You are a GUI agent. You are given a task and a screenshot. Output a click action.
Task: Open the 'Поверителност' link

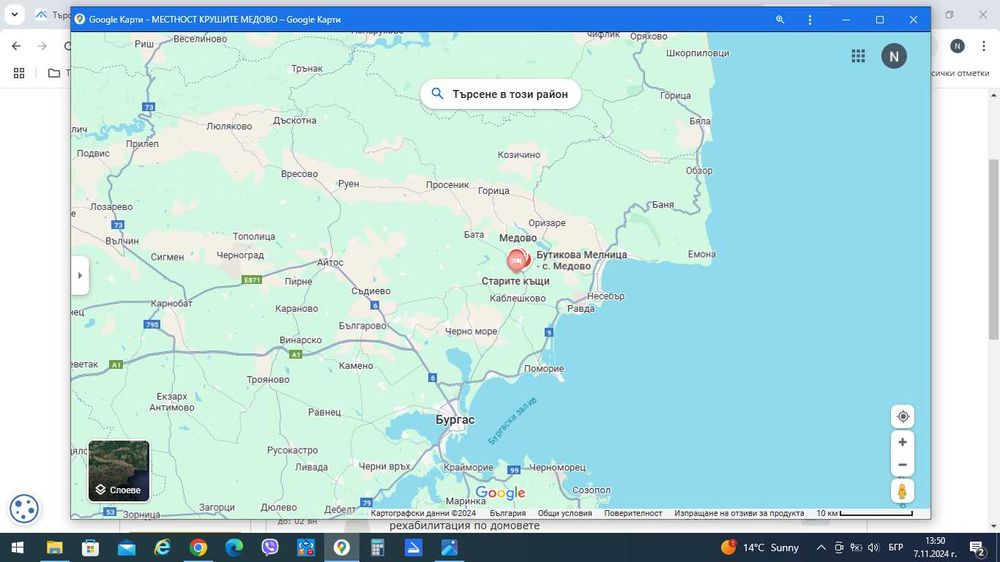point(633,513)
